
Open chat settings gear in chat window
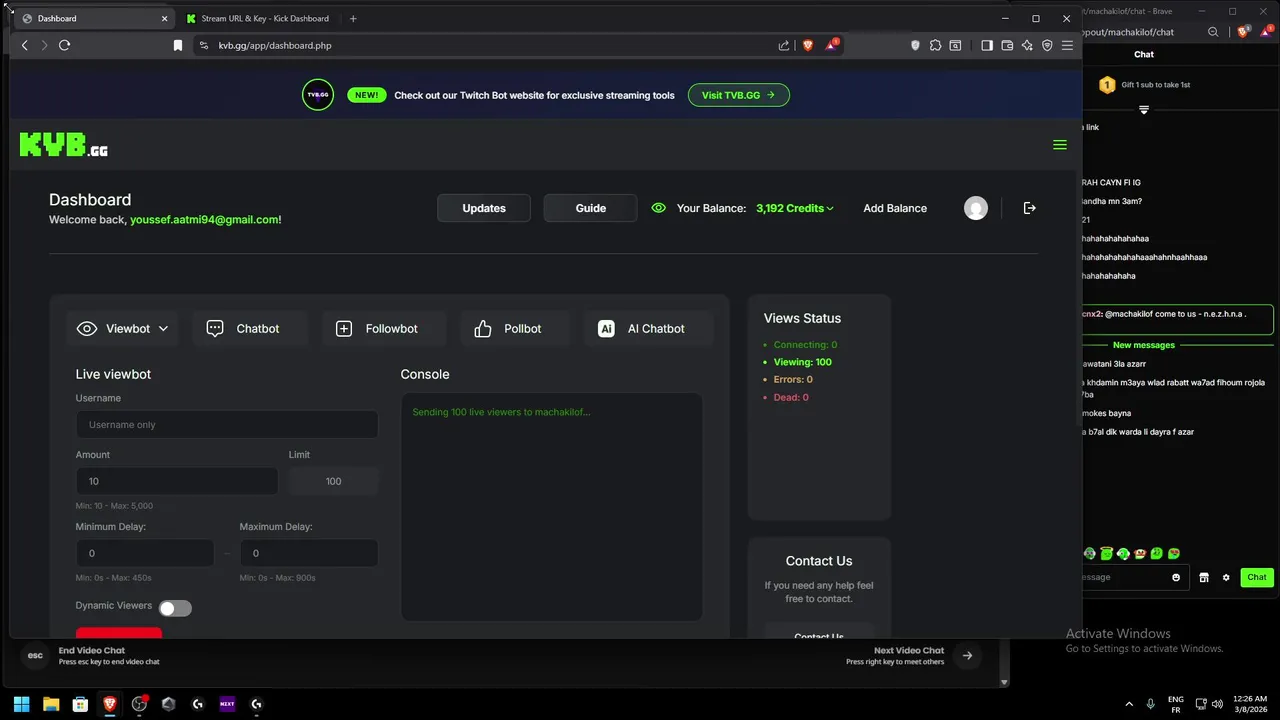pos(1226,577)
